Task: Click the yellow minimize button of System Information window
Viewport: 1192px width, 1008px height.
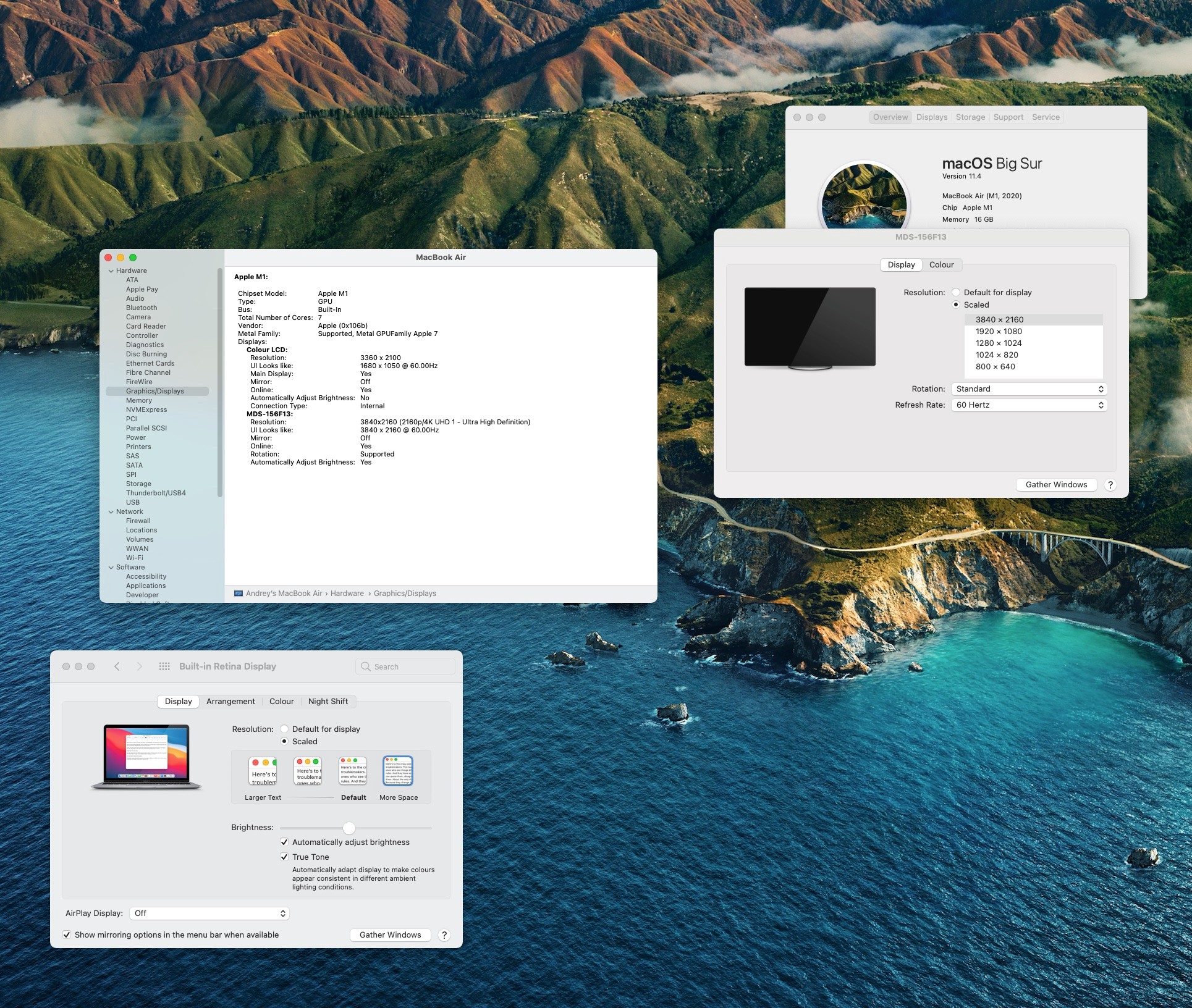Action: click(120, 258)
